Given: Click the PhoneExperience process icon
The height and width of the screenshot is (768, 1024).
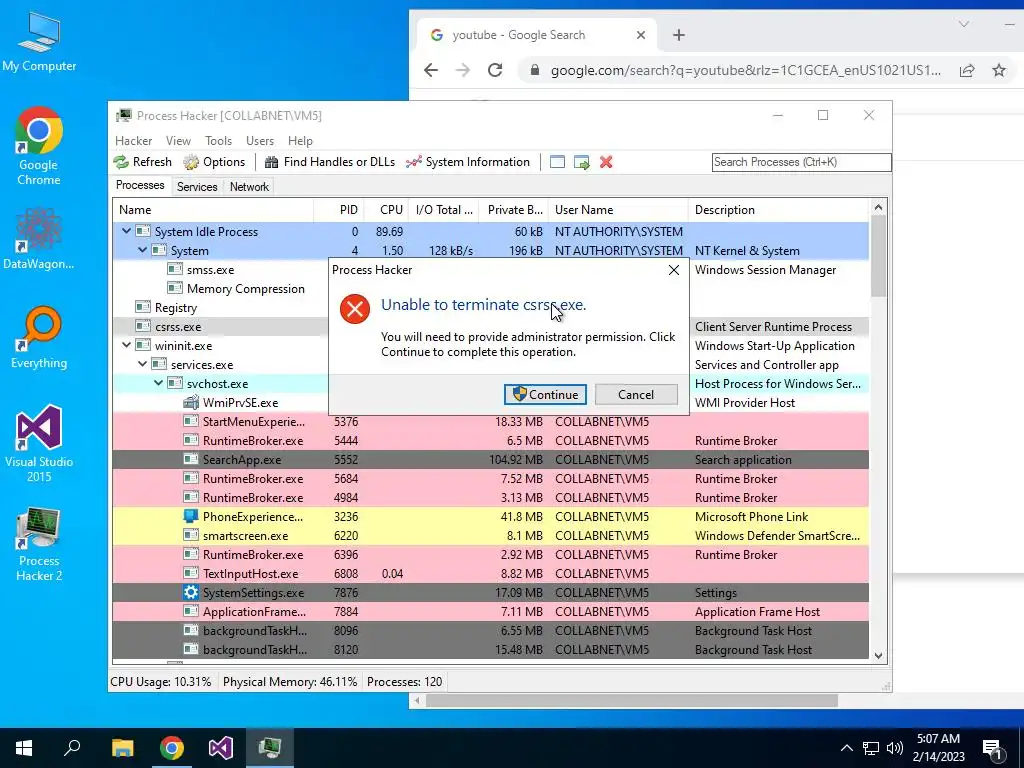Looking at the screenshot, I should click(x=191, y=517).
